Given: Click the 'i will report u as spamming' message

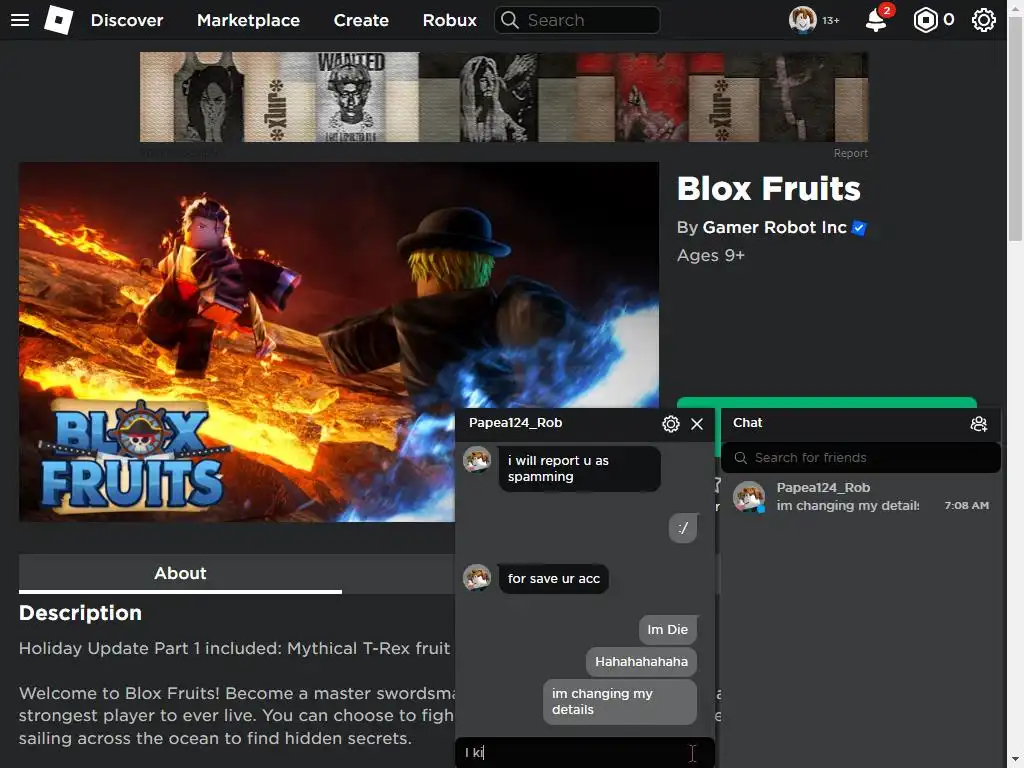Looking at the screenshot, I should 579,468.
